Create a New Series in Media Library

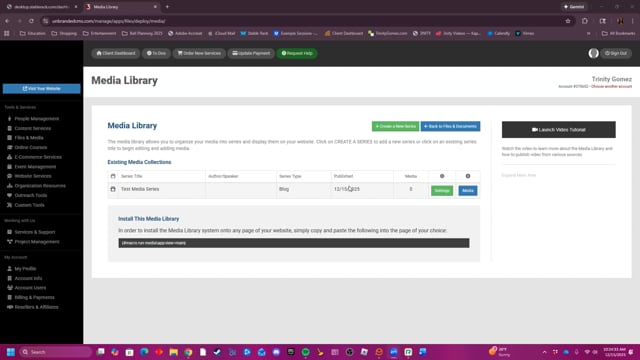pos(395,126)
